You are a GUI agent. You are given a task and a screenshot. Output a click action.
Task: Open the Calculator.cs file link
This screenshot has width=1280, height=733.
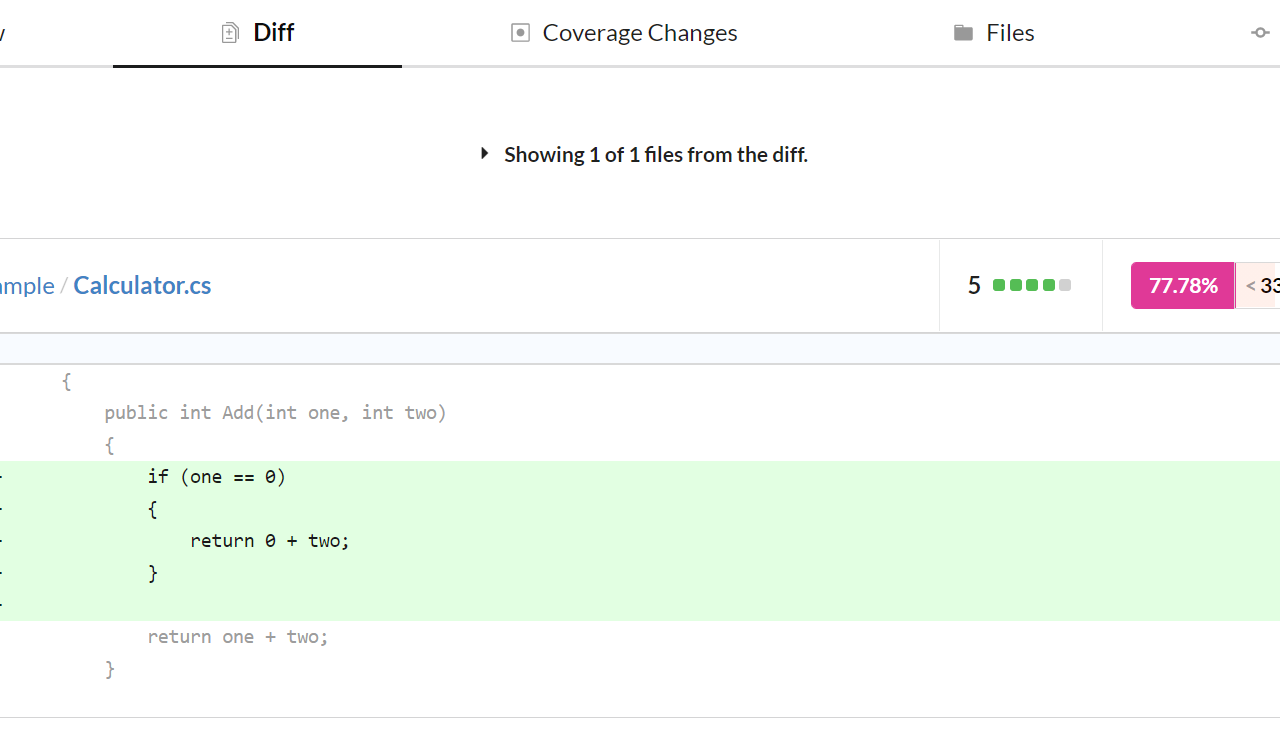coord(142,285)
